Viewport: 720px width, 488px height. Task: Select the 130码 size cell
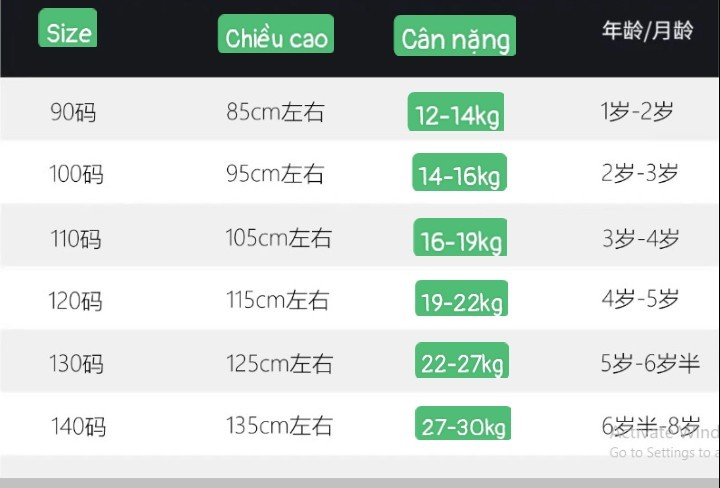76,363
